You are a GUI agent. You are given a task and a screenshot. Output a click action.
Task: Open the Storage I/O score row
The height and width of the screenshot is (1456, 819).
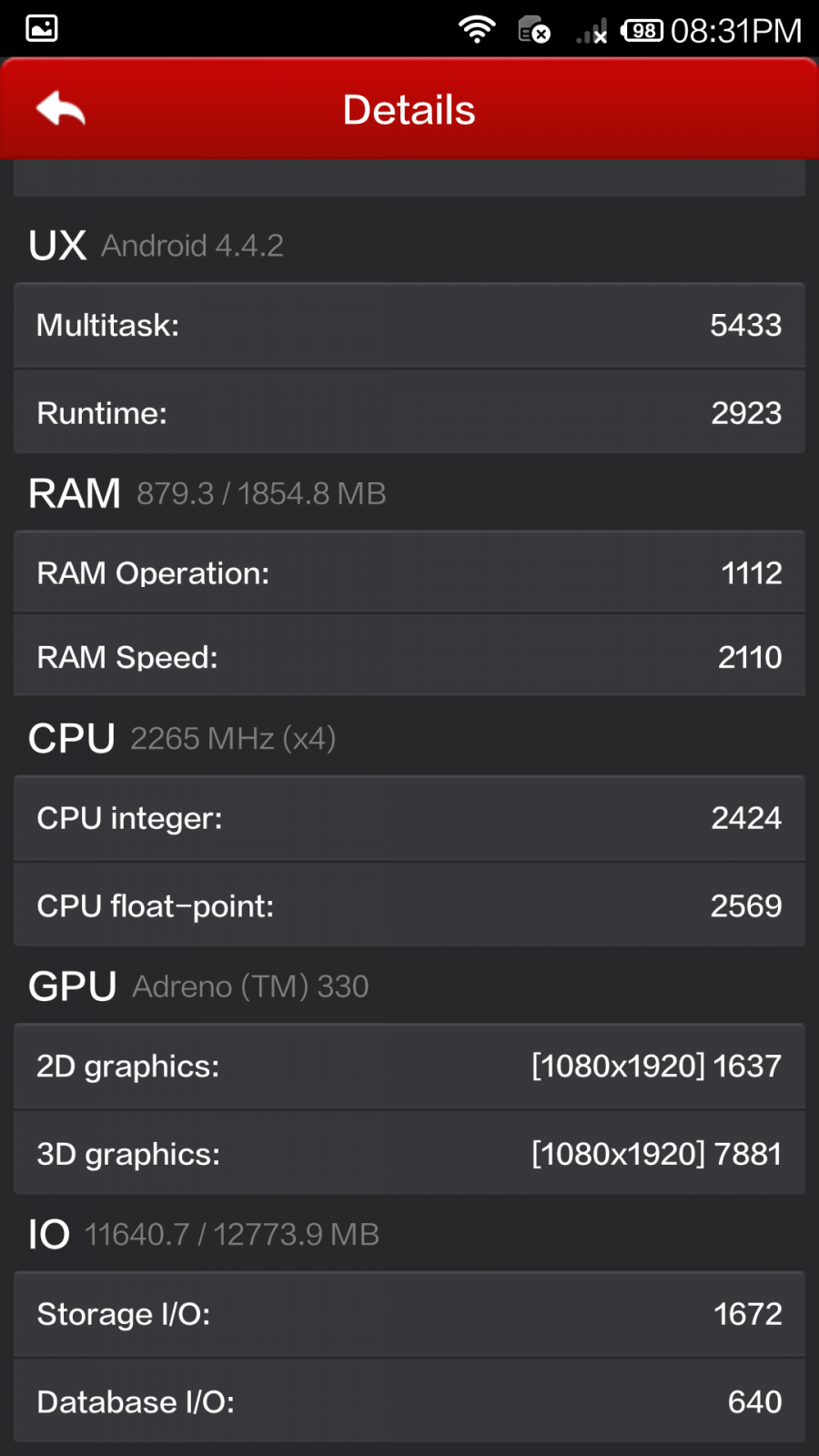pyautogui.click(x=409, y=1314)
